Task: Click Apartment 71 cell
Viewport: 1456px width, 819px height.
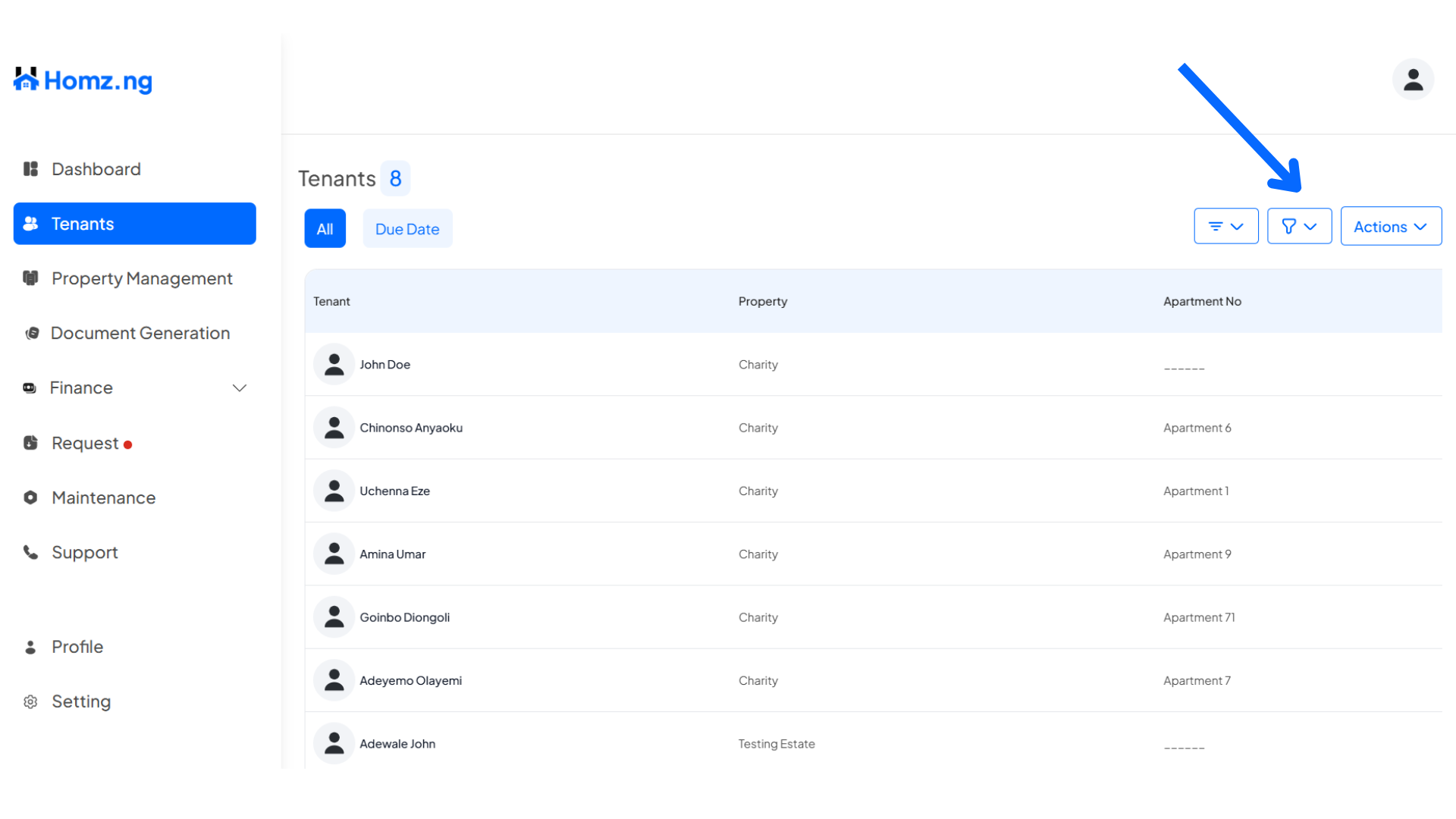Action: 1199,617
